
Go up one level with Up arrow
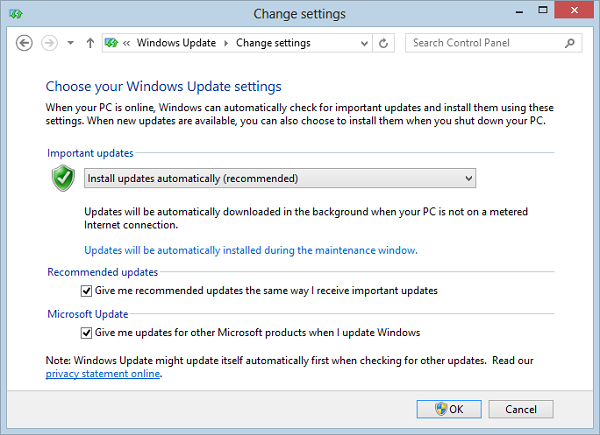click(x=90, y=43)
